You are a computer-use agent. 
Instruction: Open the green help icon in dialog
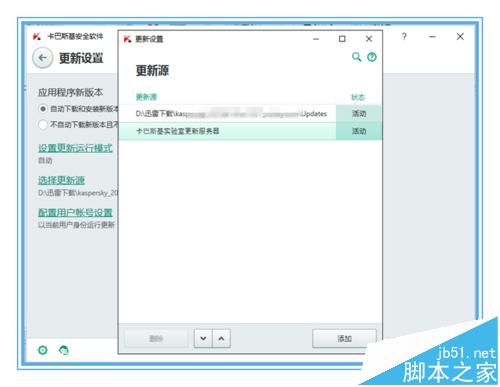click(372, 57)
